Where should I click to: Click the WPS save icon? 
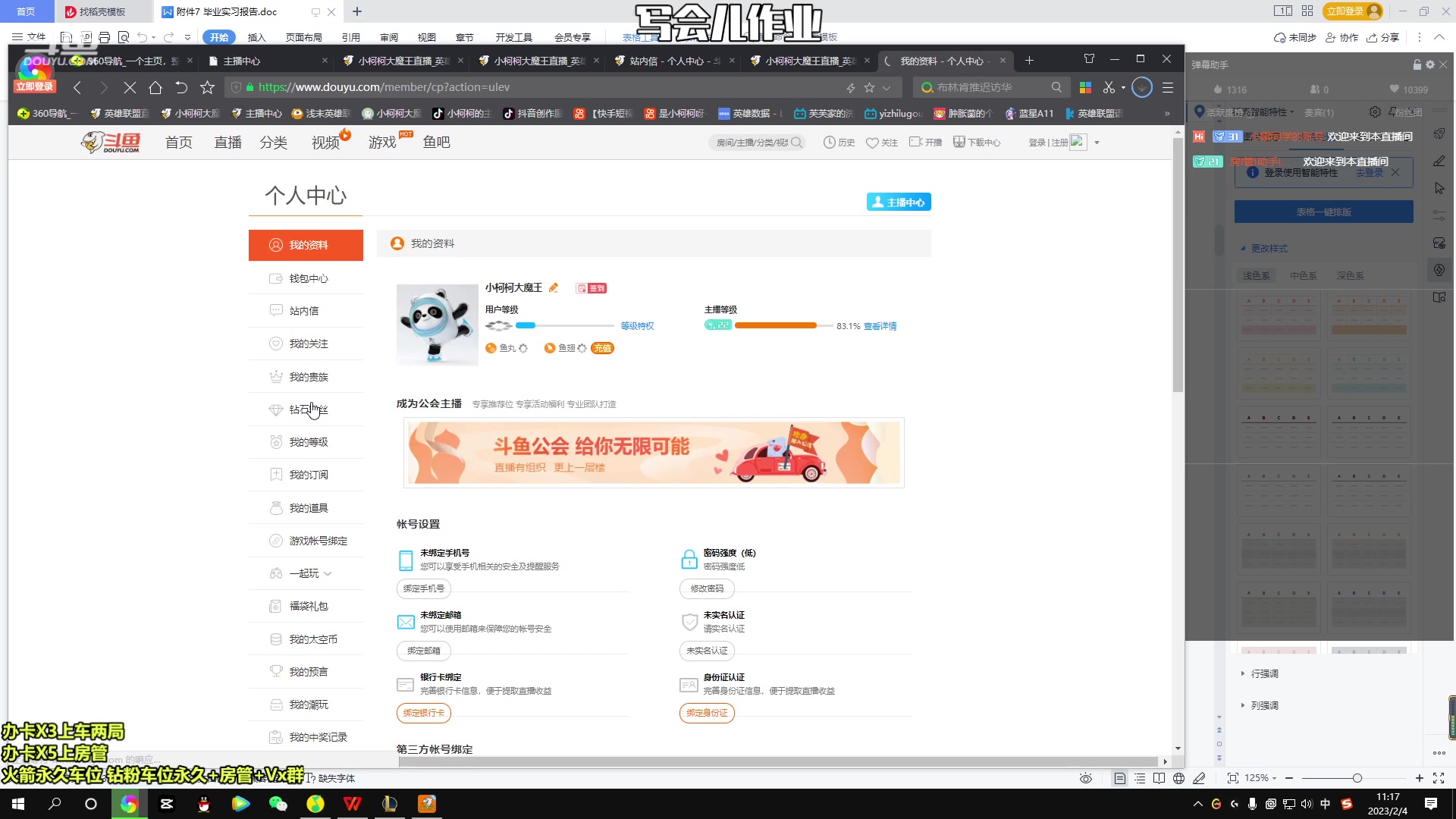[x=66, y=37]
